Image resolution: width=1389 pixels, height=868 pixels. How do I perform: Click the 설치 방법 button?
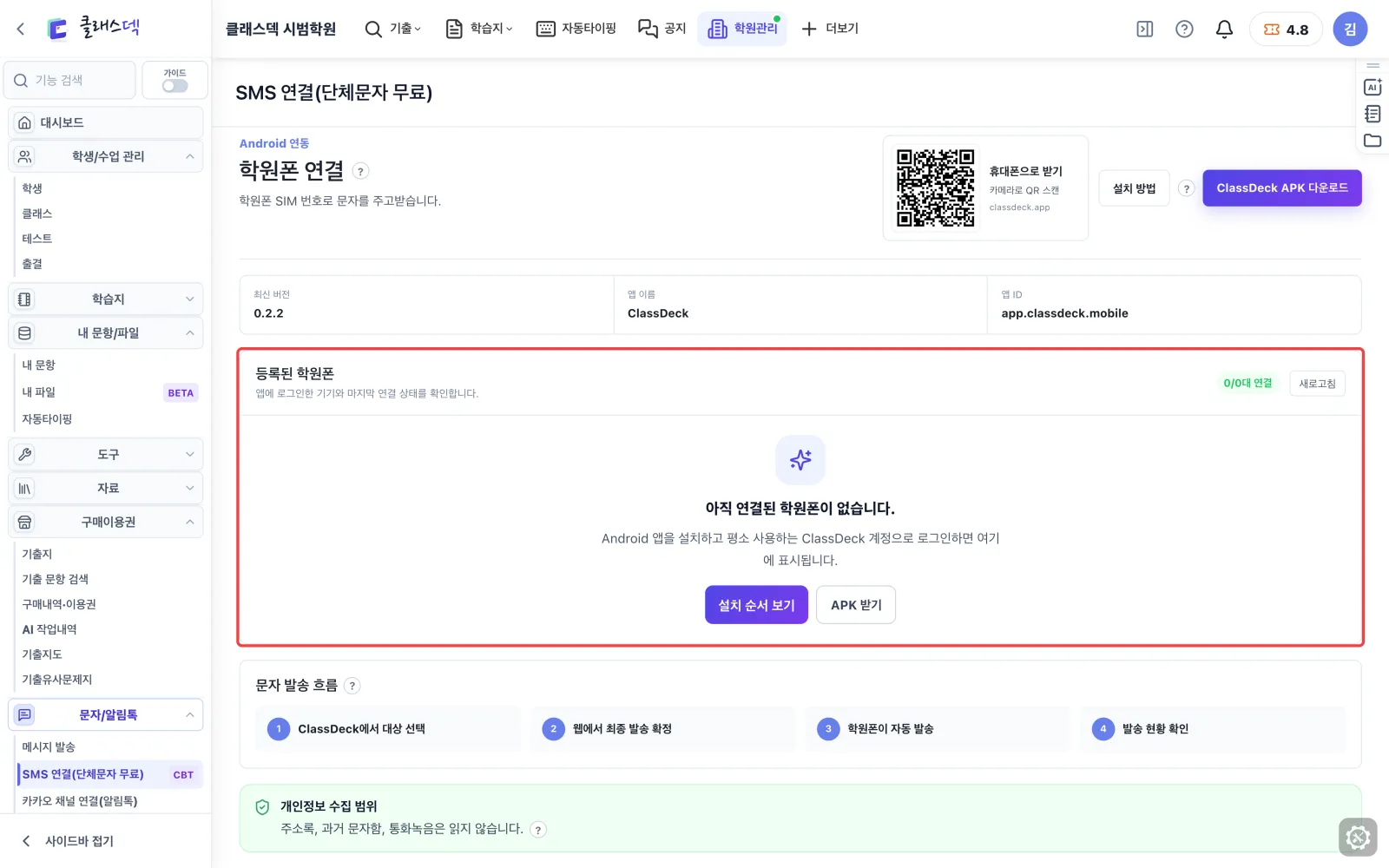pyautogui.click(x=1134, y=188)
